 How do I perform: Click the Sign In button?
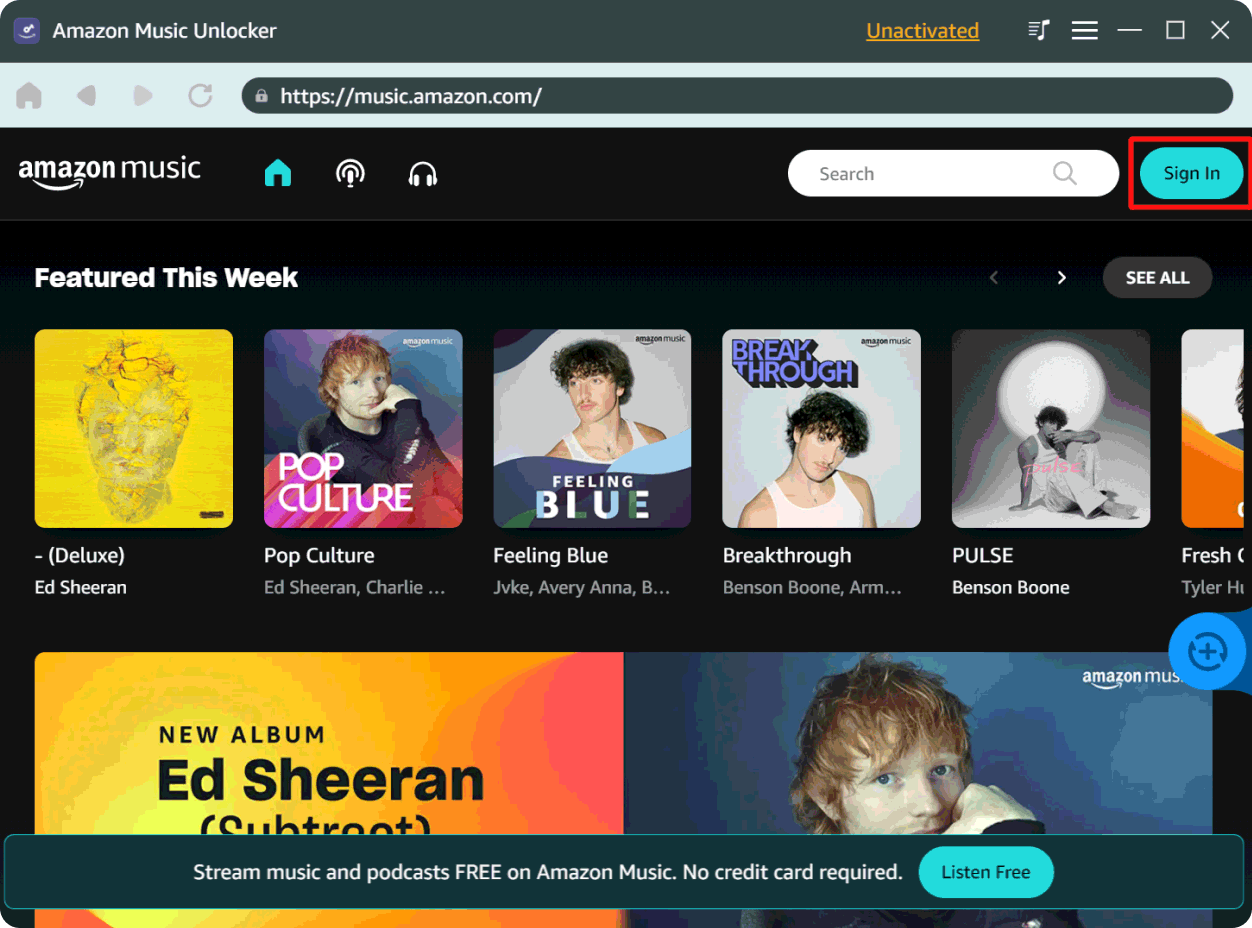(1192, 173)
